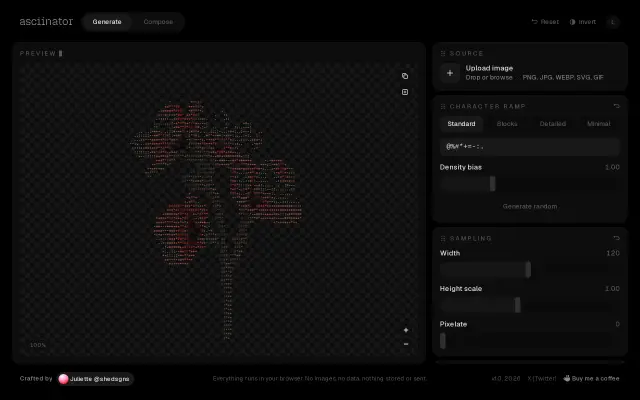The image size is (640, 400).
Task: Zoom in the preview with the plus icon
Action: coord(406,330)
